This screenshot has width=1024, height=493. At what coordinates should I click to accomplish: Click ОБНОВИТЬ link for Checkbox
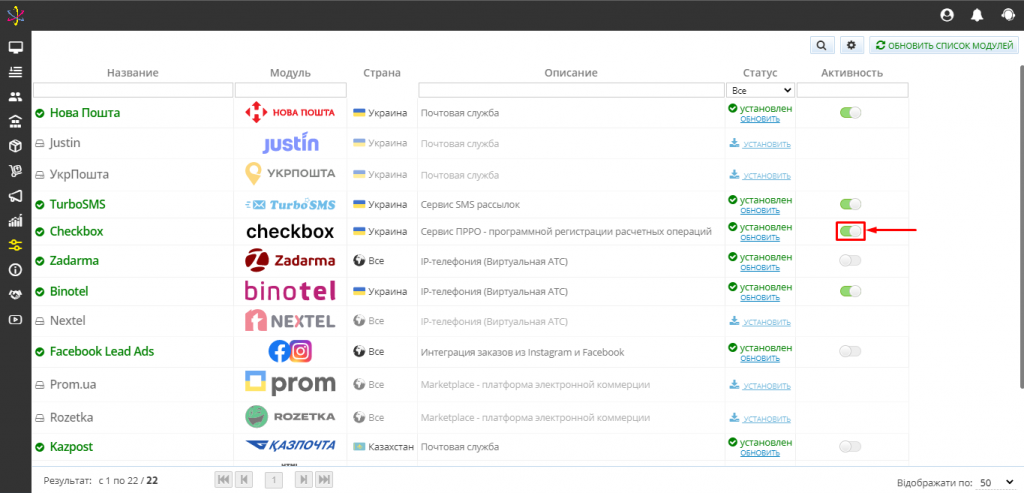tap(760, 238)
